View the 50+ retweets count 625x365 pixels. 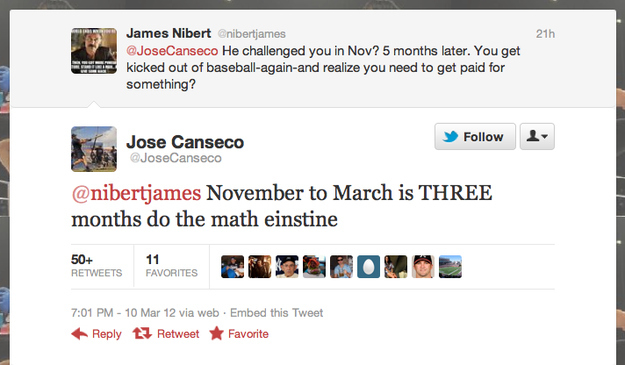(x=96, y=266)
